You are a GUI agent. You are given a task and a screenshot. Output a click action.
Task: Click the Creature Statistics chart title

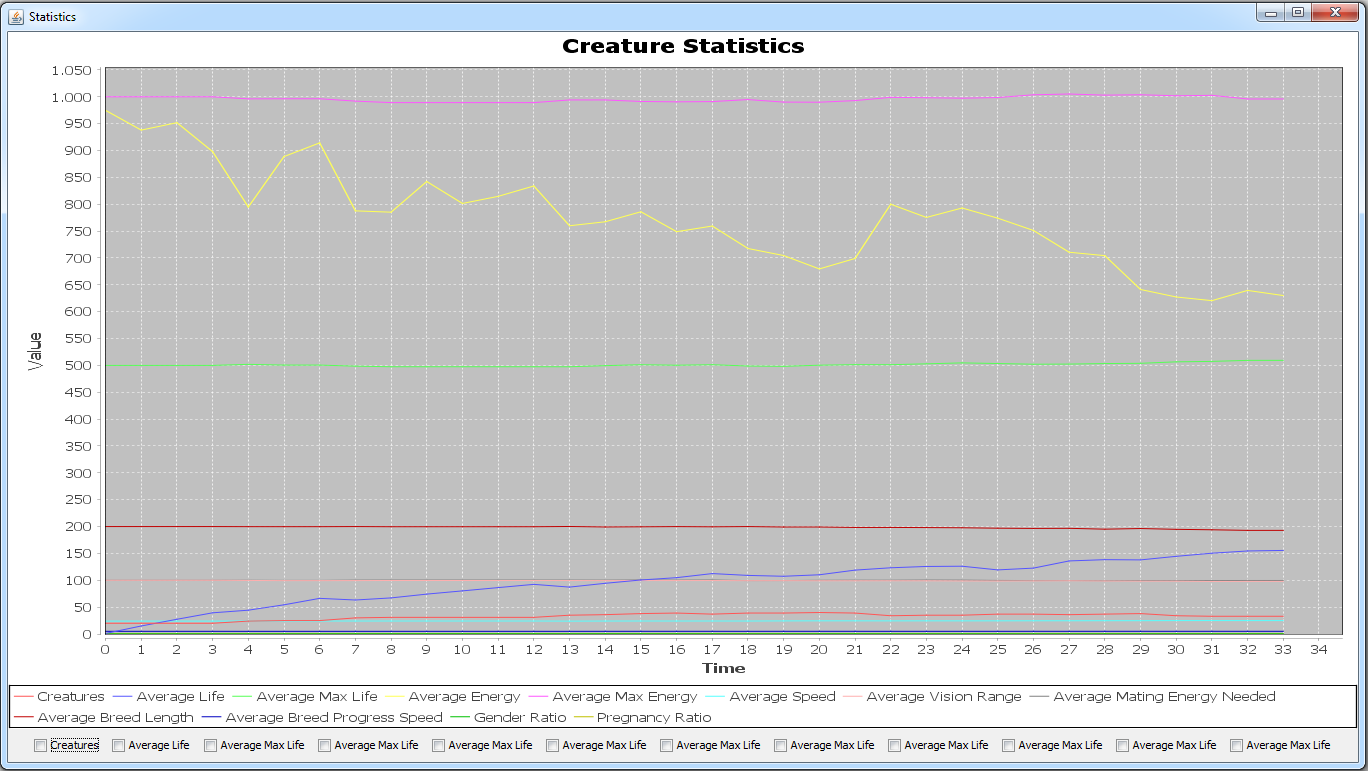683,46
